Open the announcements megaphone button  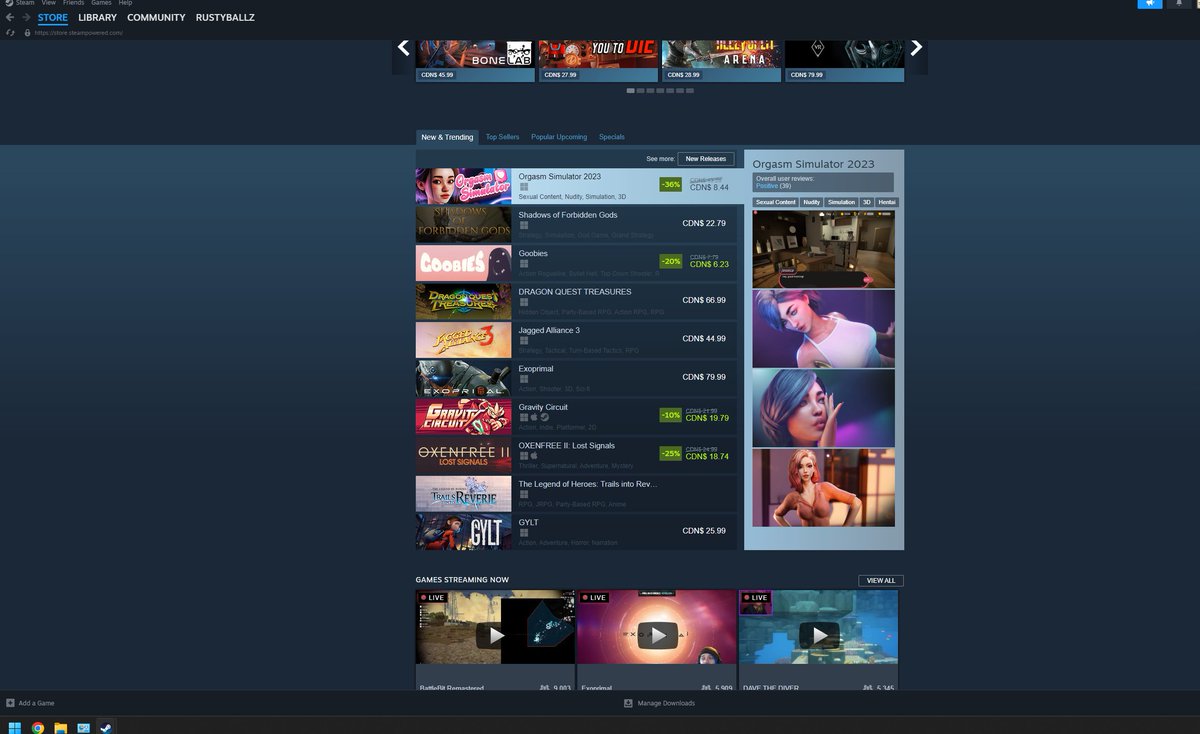pos(1150,4)
